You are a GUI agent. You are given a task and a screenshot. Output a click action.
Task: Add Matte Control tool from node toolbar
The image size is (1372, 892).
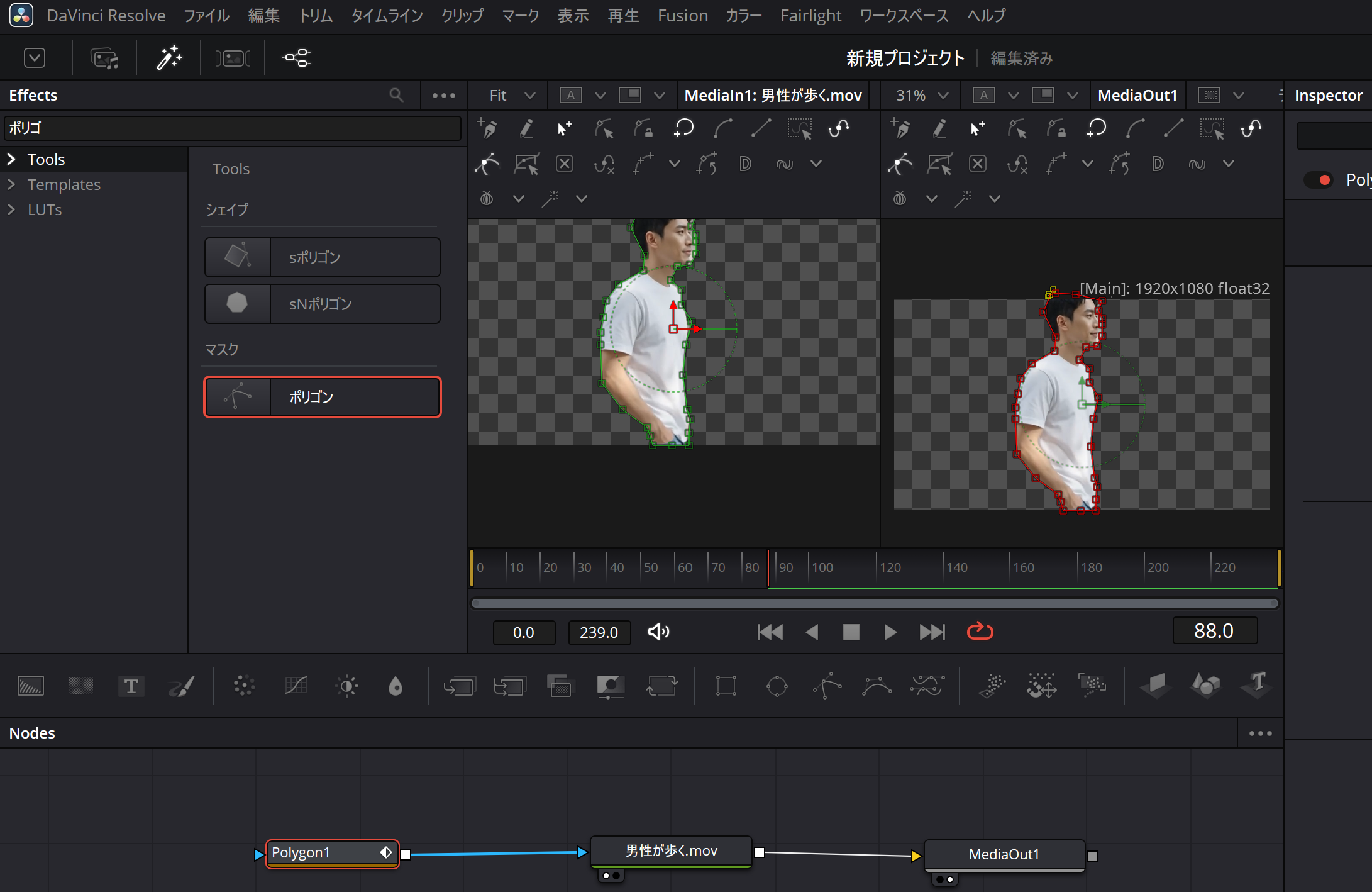pyautogui.click(x=610, y=686)
